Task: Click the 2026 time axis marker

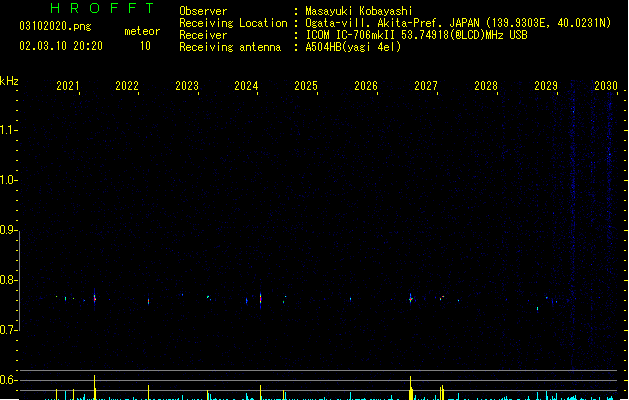Action: (x=366, y=85)
